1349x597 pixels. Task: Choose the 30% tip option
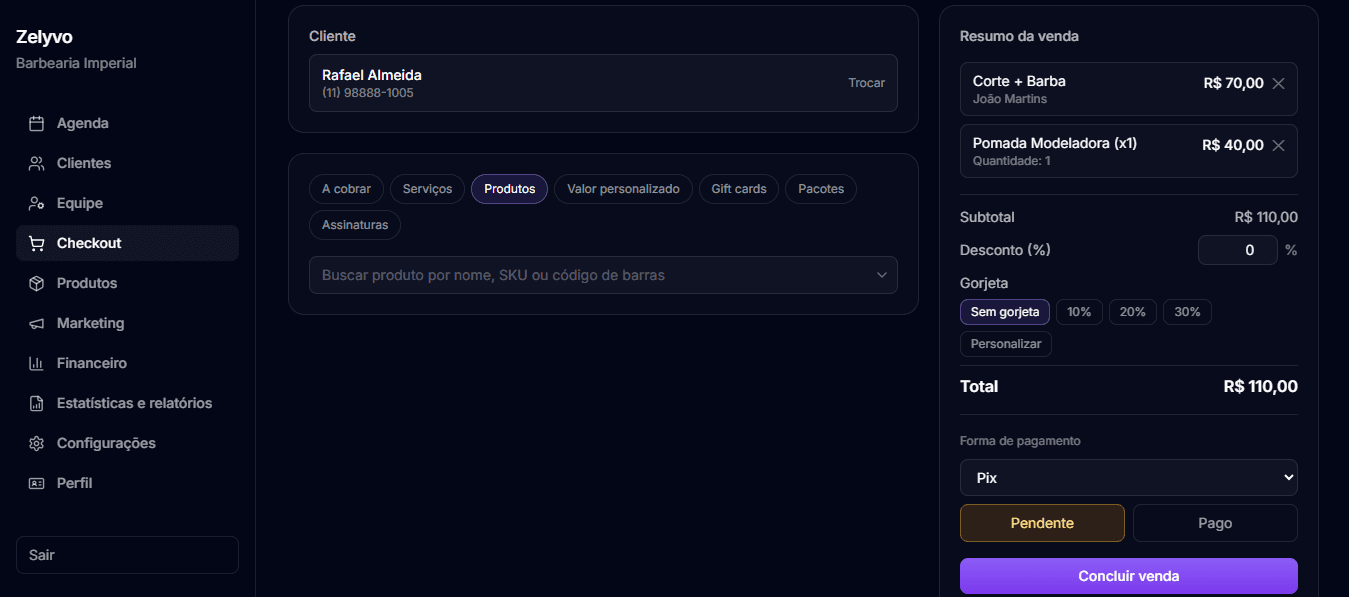[1187, 312]
